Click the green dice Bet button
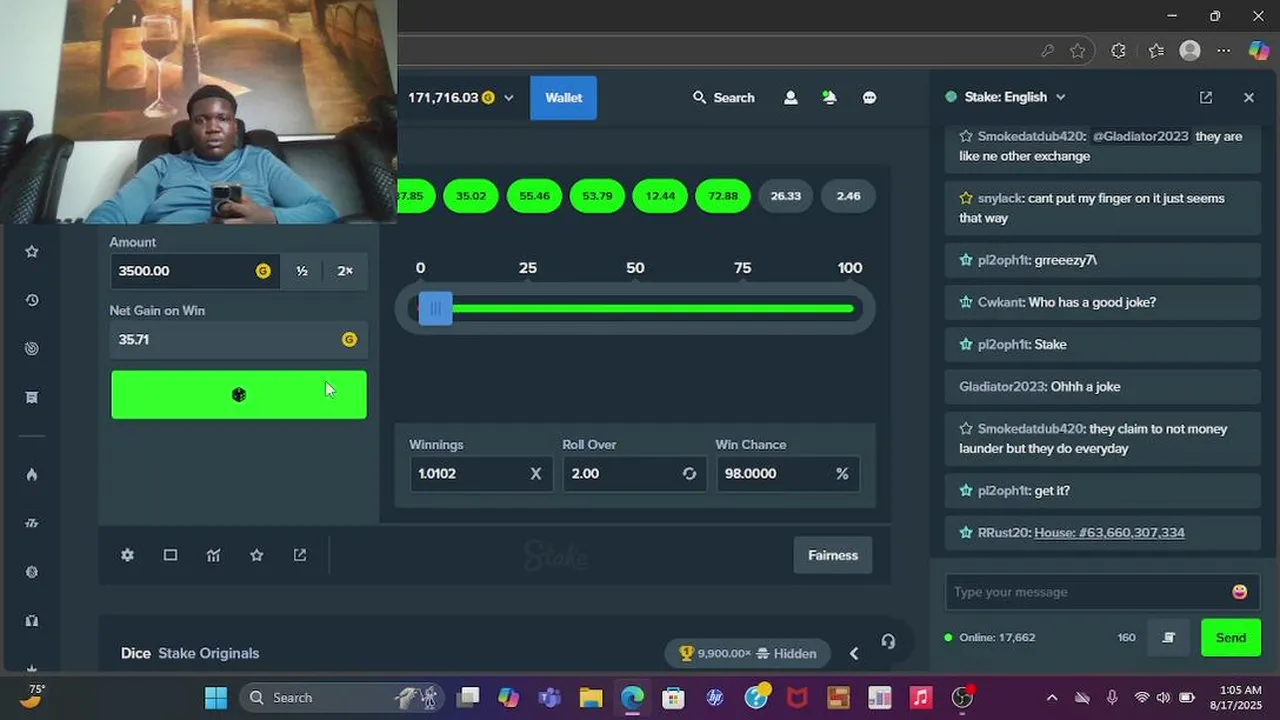The image size is (1280, 720). [x=239, y=395]
